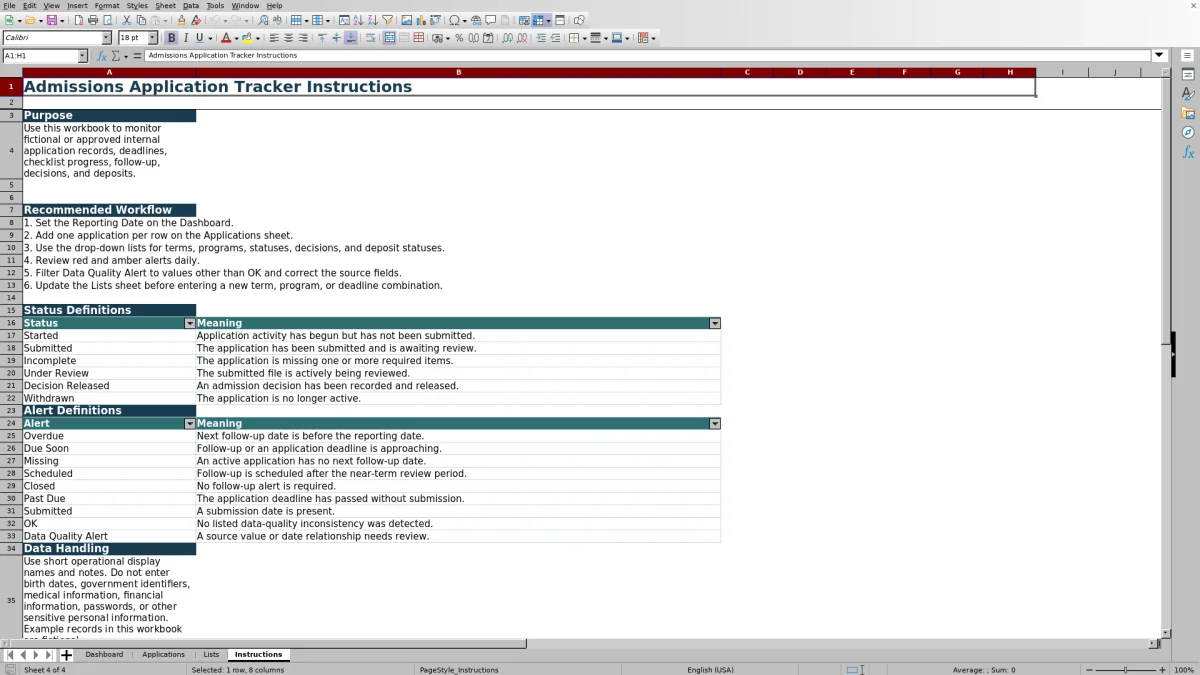Open the Sheet menu
This screenshot has height=675, width=1200.
pyautogui.click(x=165, y=6)
